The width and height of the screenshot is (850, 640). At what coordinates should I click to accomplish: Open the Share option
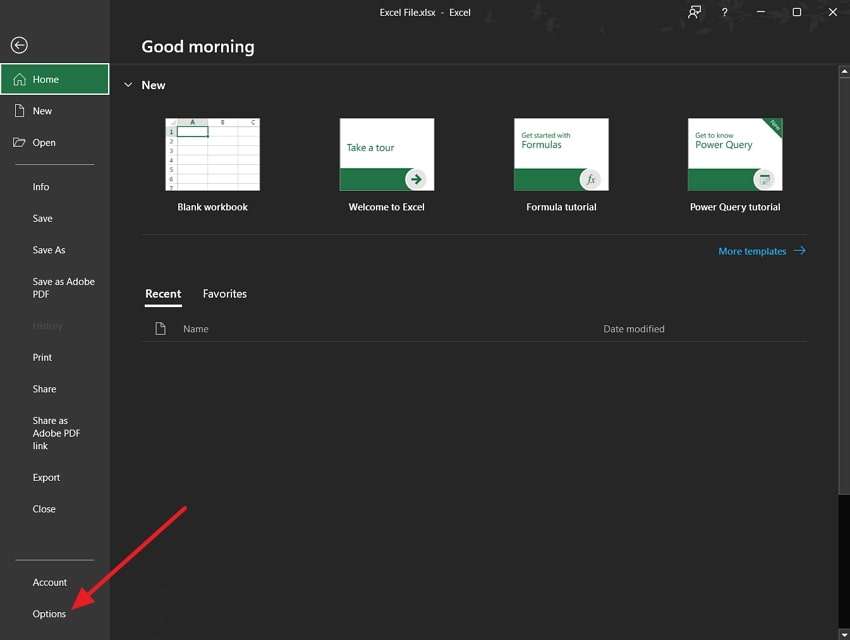(x=44, y=389)
